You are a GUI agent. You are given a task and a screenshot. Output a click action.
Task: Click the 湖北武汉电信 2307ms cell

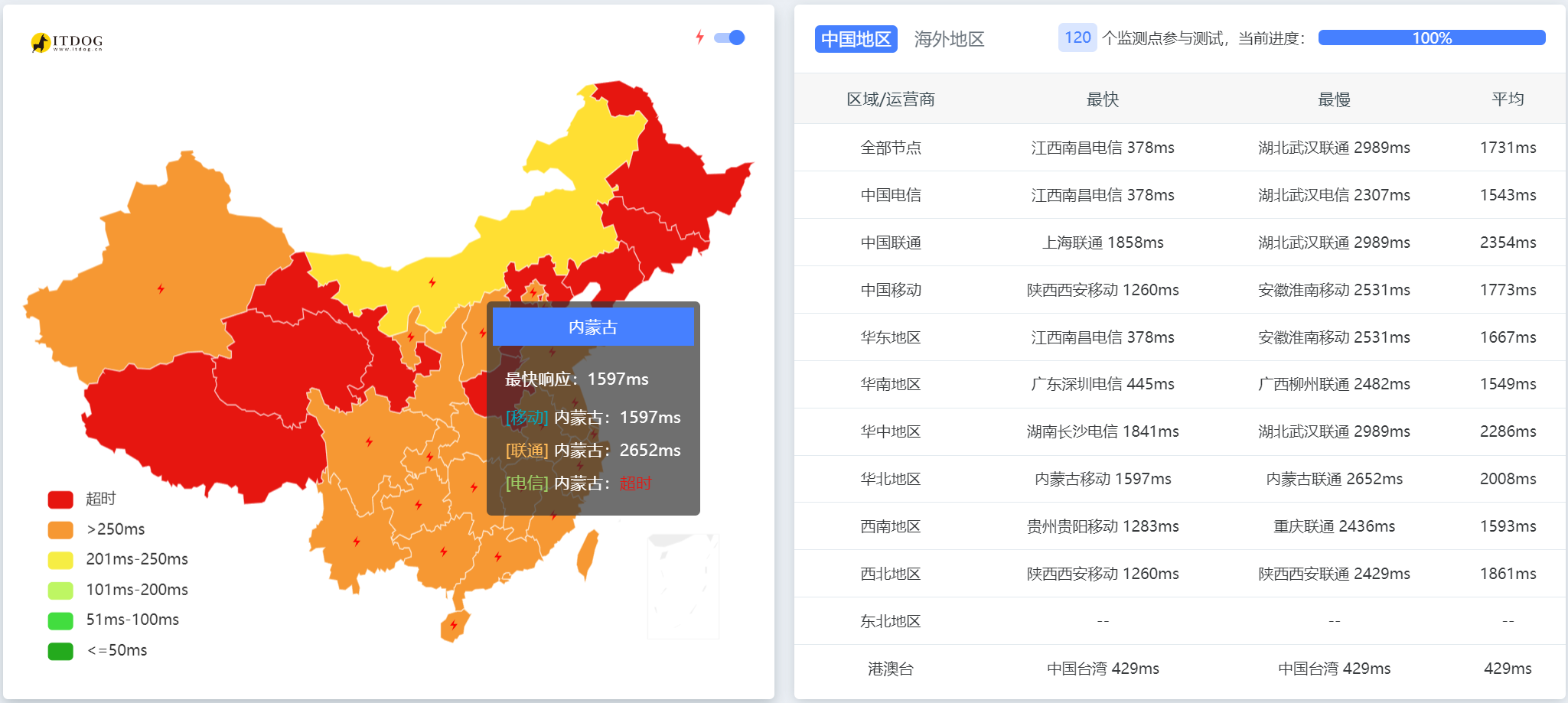coord(1334,195)
